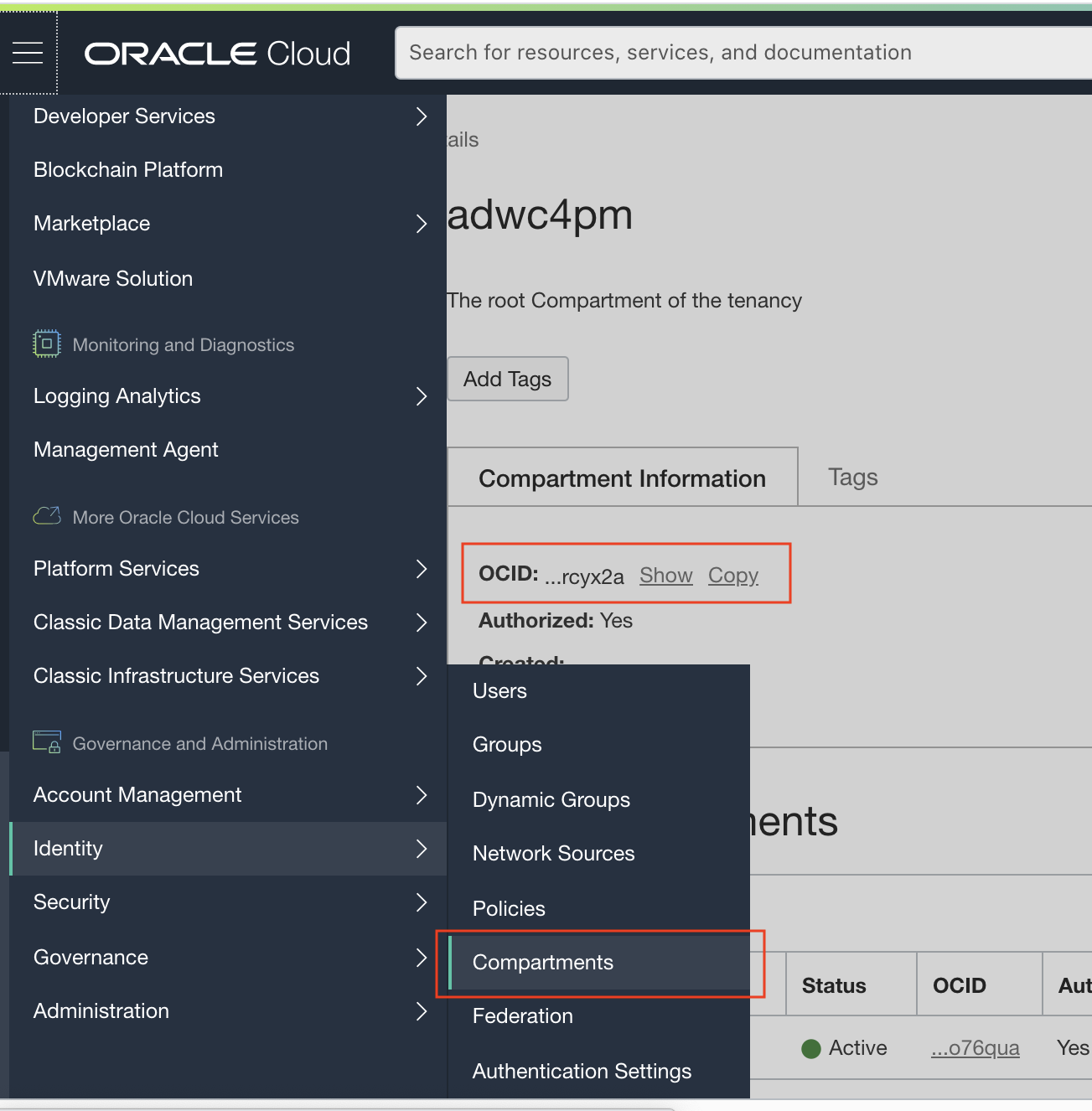
Task: Open the Platform Services submenu arrow
Action: coord(422,569)
